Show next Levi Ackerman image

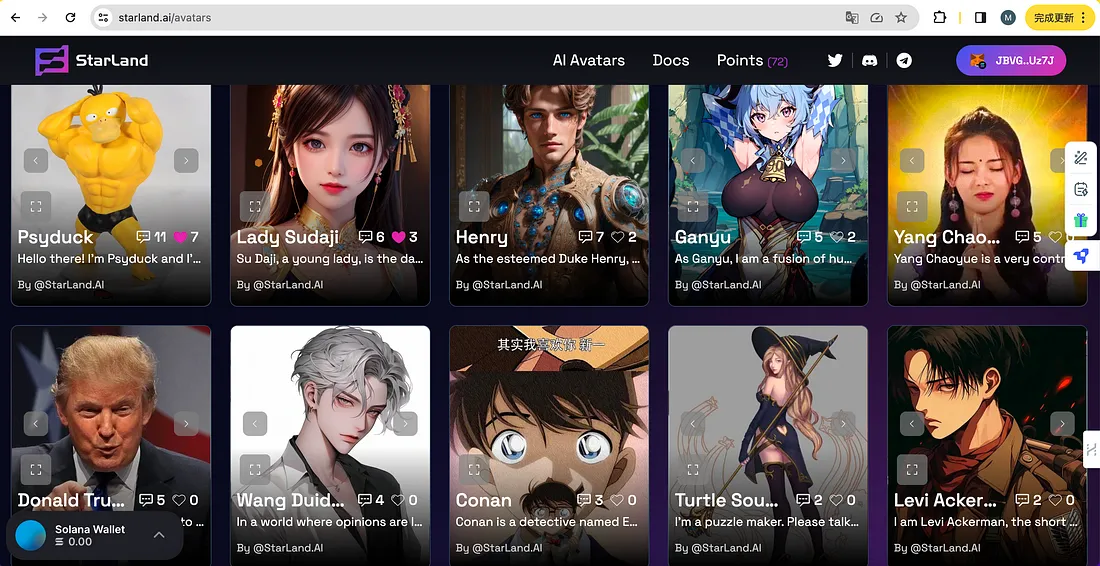[1062, 424]
